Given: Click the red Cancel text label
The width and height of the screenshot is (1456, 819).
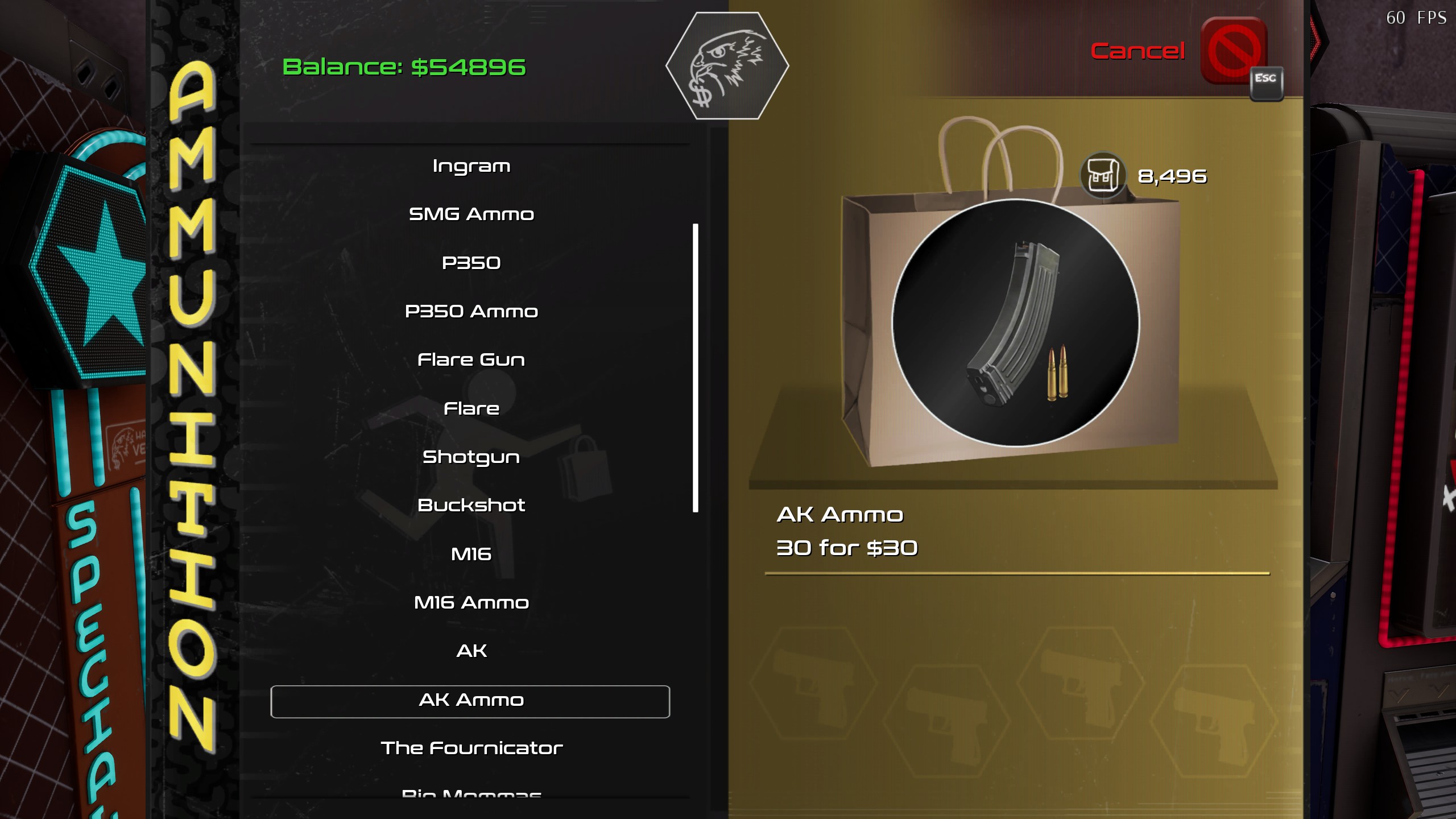Looking at the screenshot, I should point(1137,51).
